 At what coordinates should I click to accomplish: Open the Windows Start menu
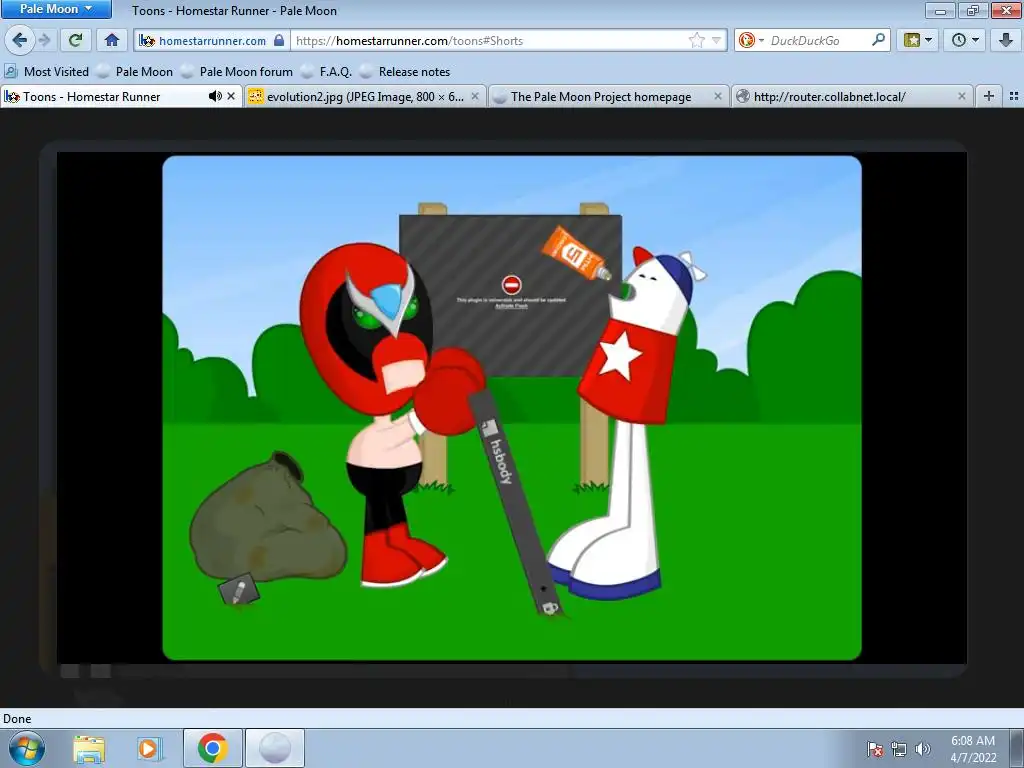click(x=26, y=748)
